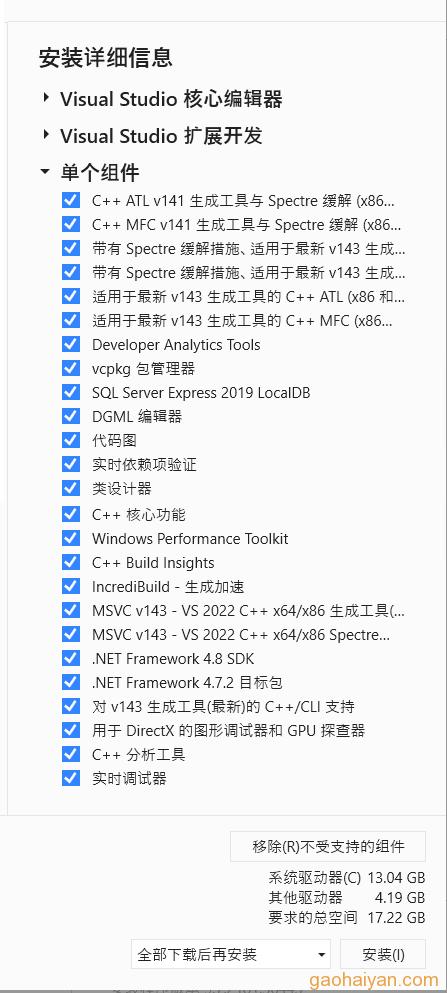The height and width of the screenshot is (993, 447).
Task: Toggle vcpkg 包管理器 checkbox
Action: (71, 368)
